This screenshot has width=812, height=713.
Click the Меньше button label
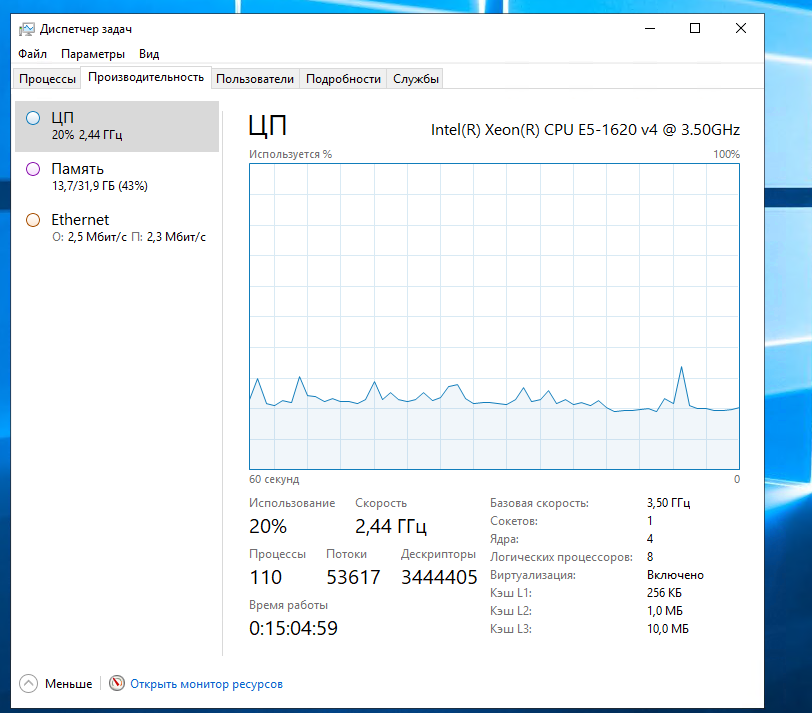pyautogui.click(x=68, y=684)
